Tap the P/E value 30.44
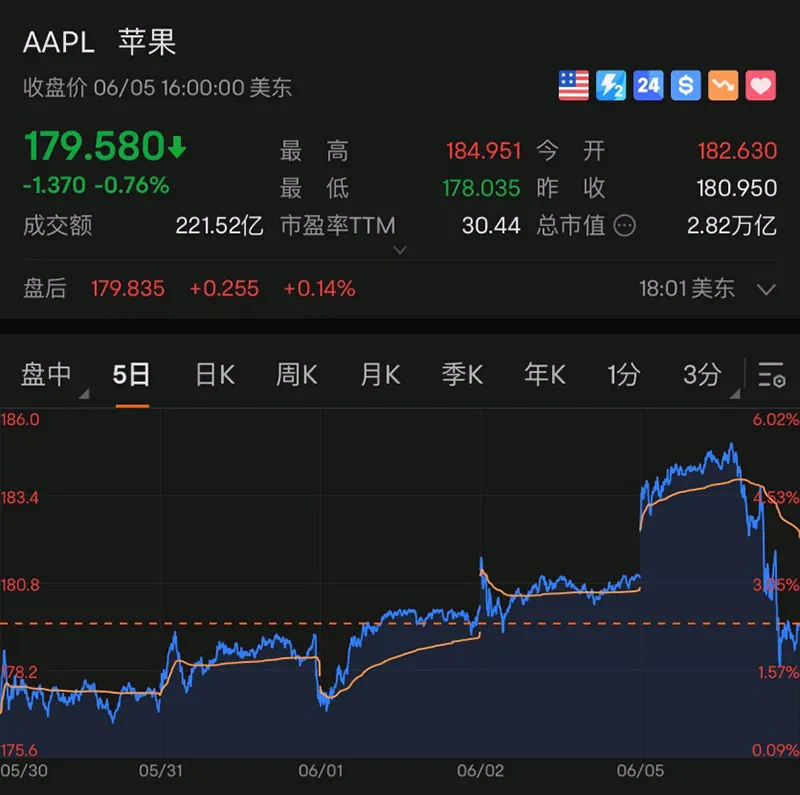This screenshot has height=795, width=800. pyautogui.click(x=491, y=226)
